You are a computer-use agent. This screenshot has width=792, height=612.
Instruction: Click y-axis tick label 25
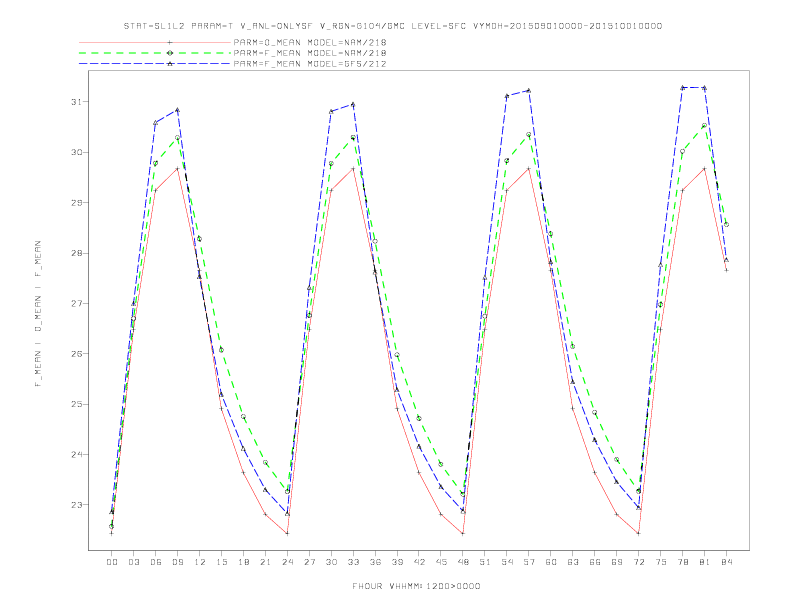click(x=76, y=404)
